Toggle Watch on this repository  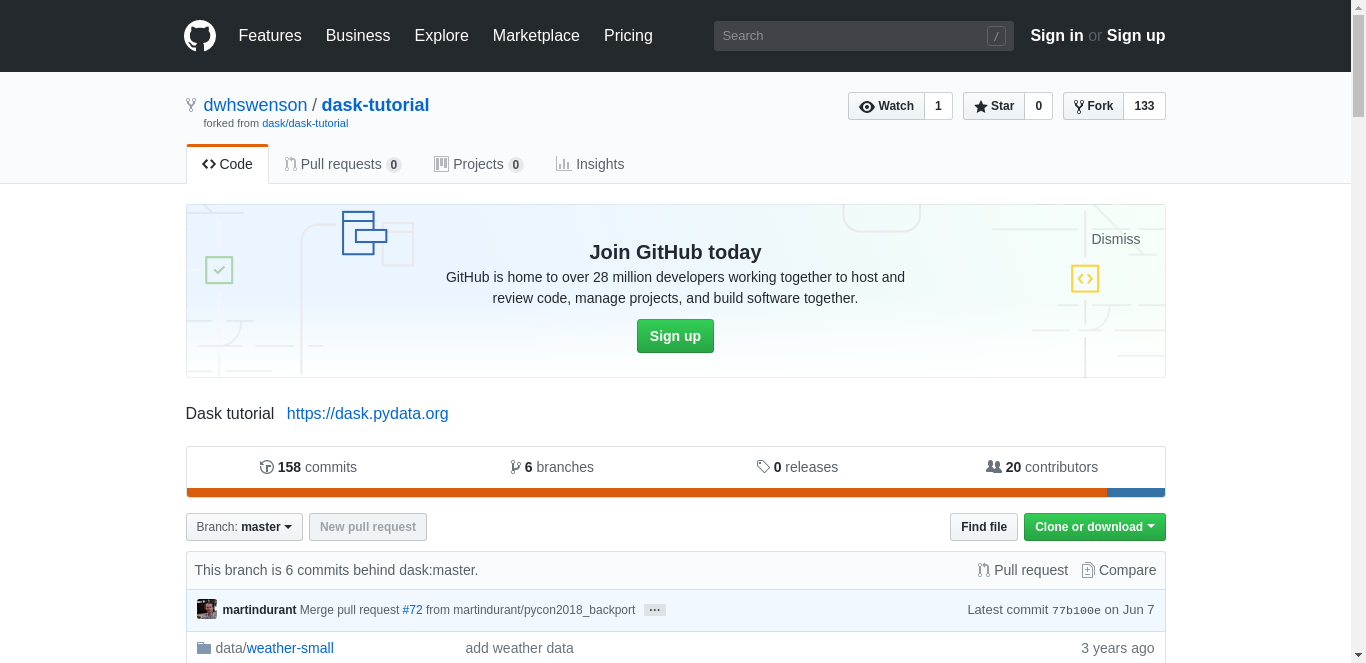tap(886, 106)
